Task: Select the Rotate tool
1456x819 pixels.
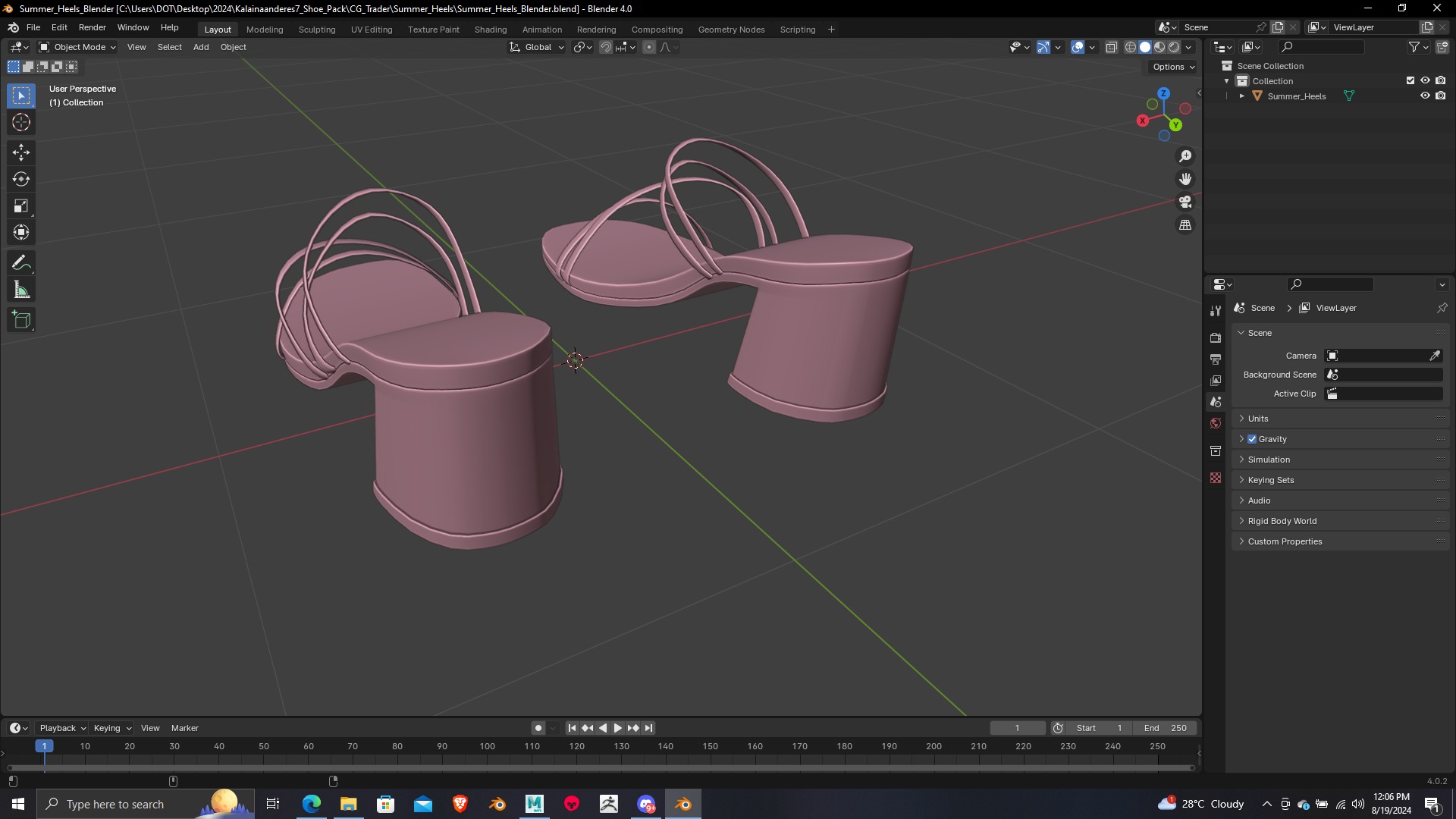Action: (21, 179)
